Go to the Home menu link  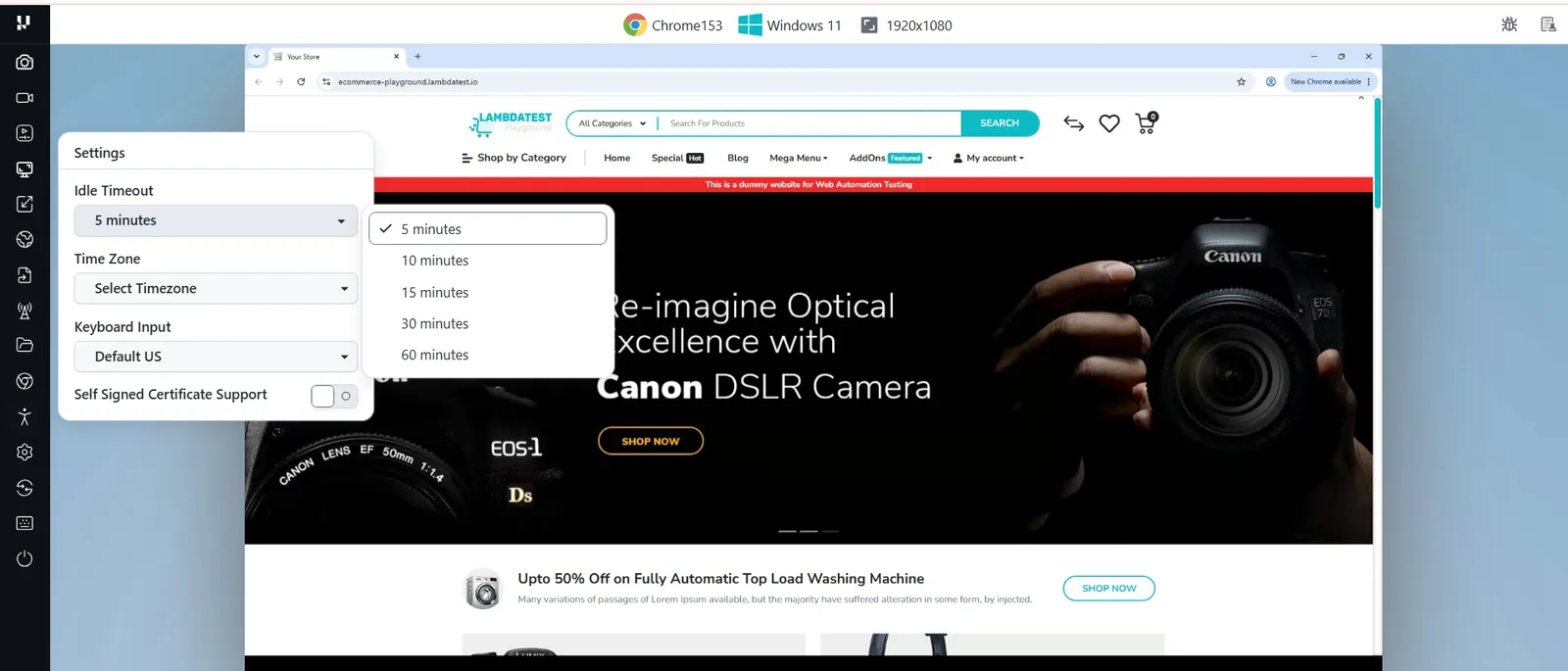coord(617,158)
